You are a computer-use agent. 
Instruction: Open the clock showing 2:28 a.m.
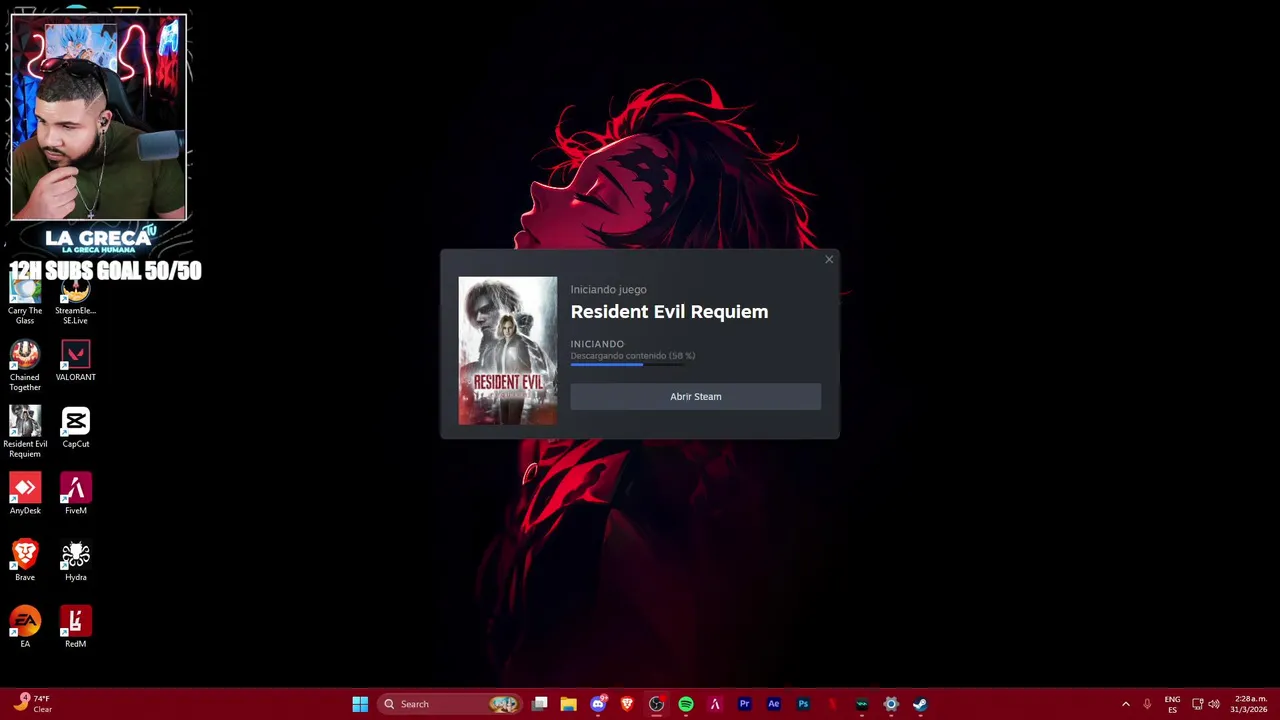[1250, 704]
